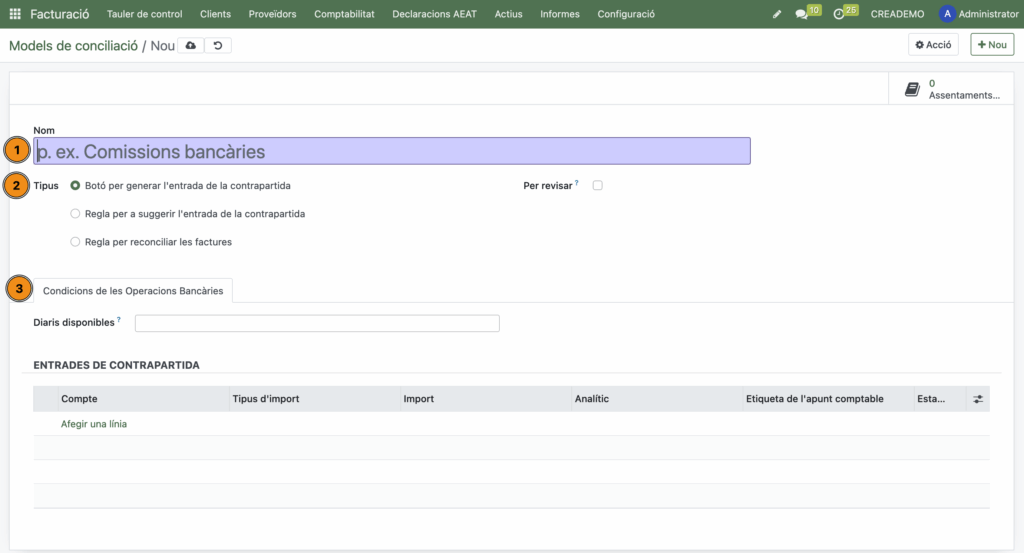
Task: Open the Comptabilitat menu
Action: (344, 14)
